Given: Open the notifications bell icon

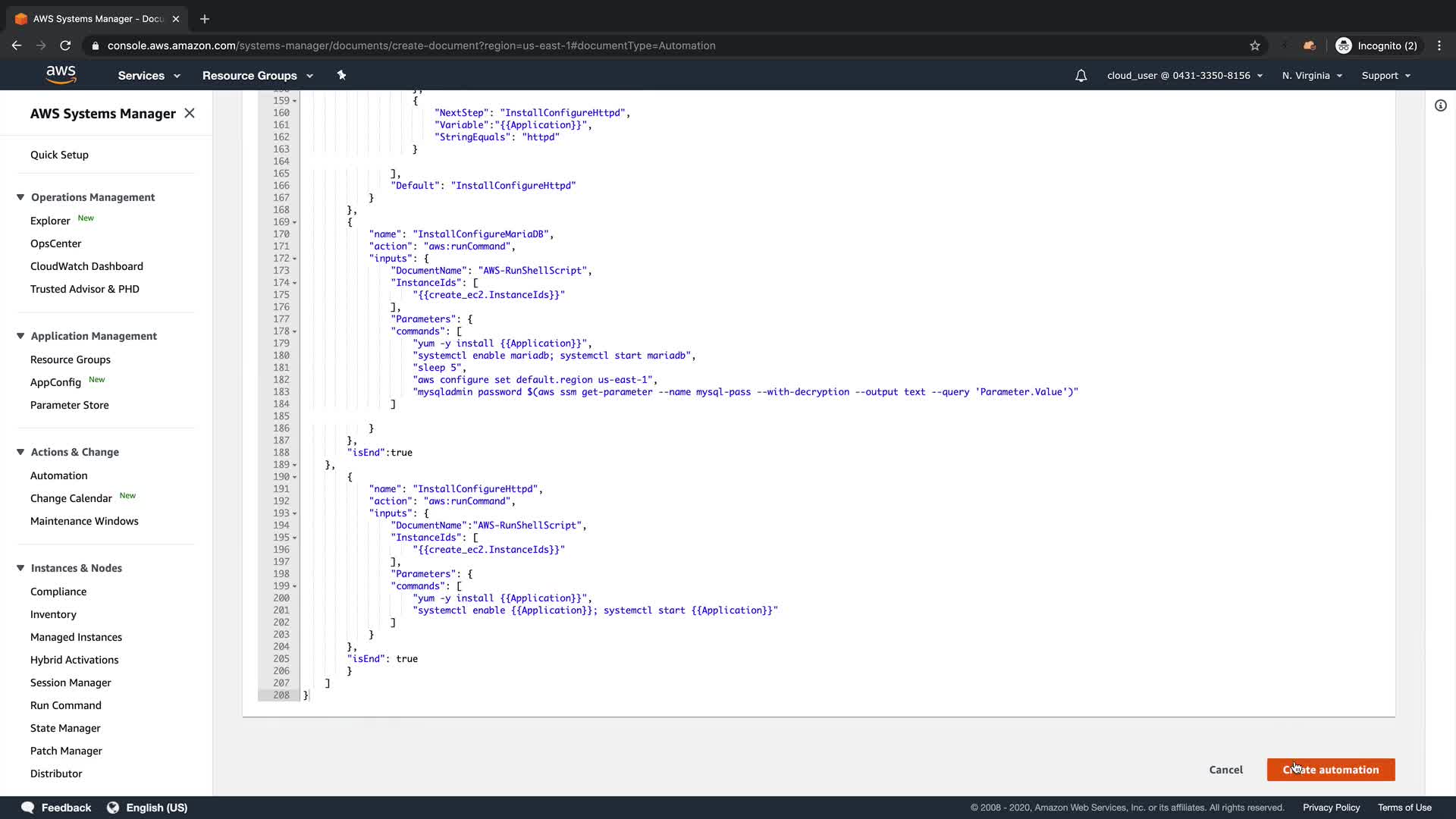Looking at the screenshot, I should pyautogui.click(x=1081, y=76).
